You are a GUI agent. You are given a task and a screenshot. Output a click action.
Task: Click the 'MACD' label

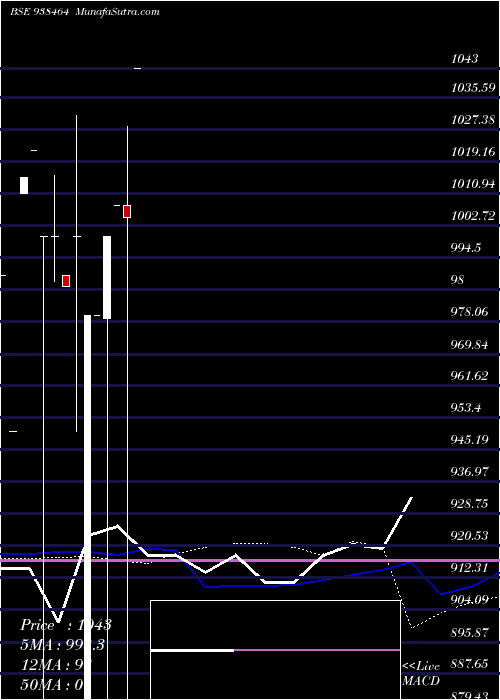coord(421,681)
